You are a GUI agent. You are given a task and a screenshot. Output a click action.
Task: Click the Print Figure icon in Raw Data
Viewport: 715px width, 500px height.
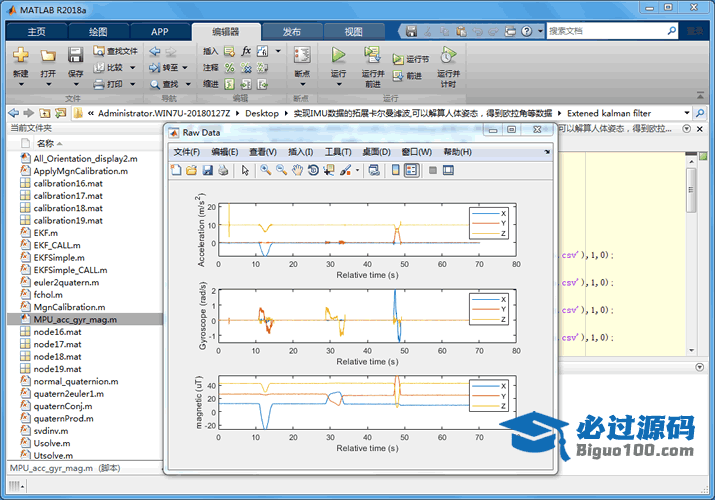pos(222,170)
